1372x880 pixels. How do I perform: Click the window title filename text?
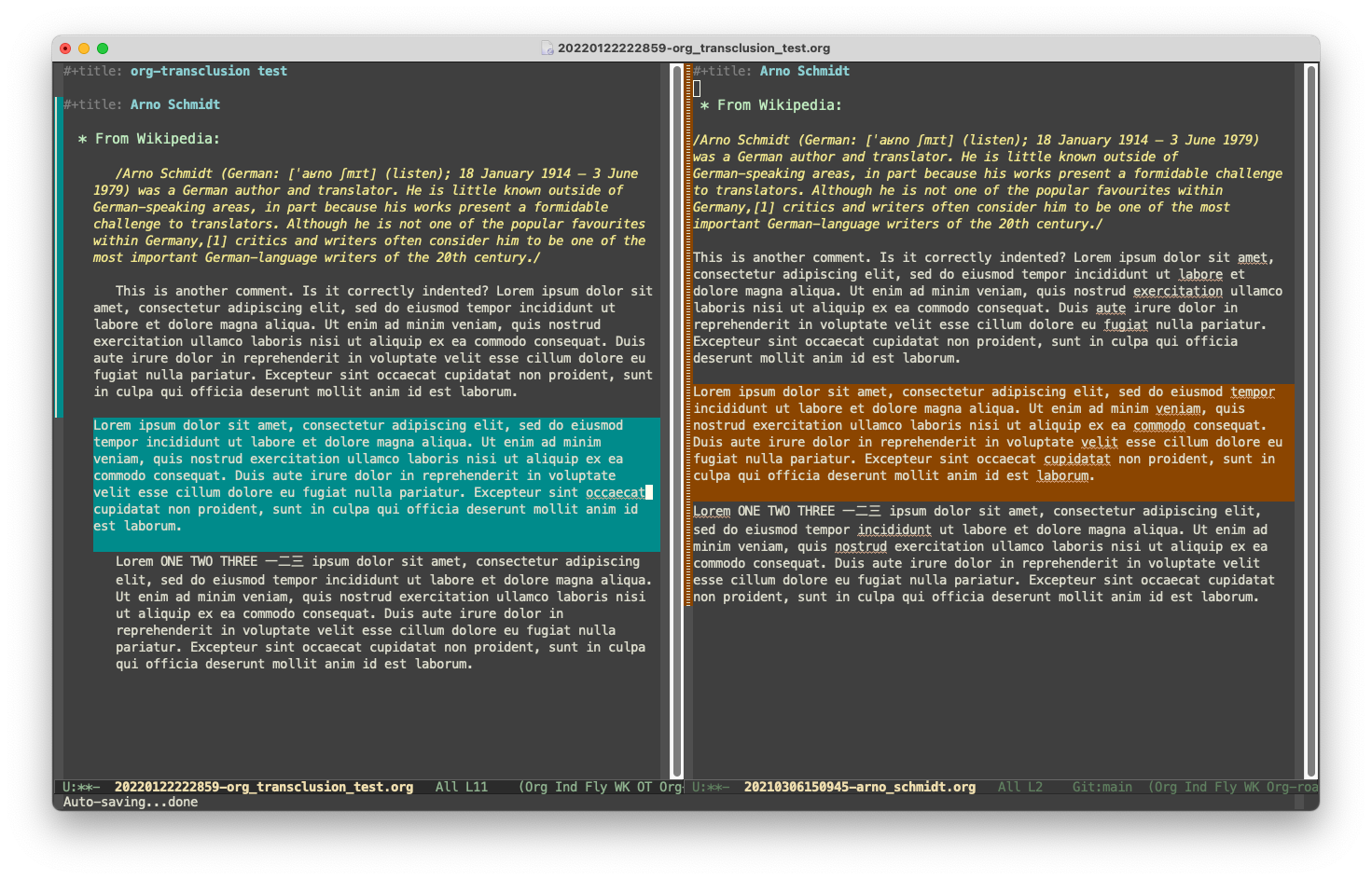(x=694, y=48)
